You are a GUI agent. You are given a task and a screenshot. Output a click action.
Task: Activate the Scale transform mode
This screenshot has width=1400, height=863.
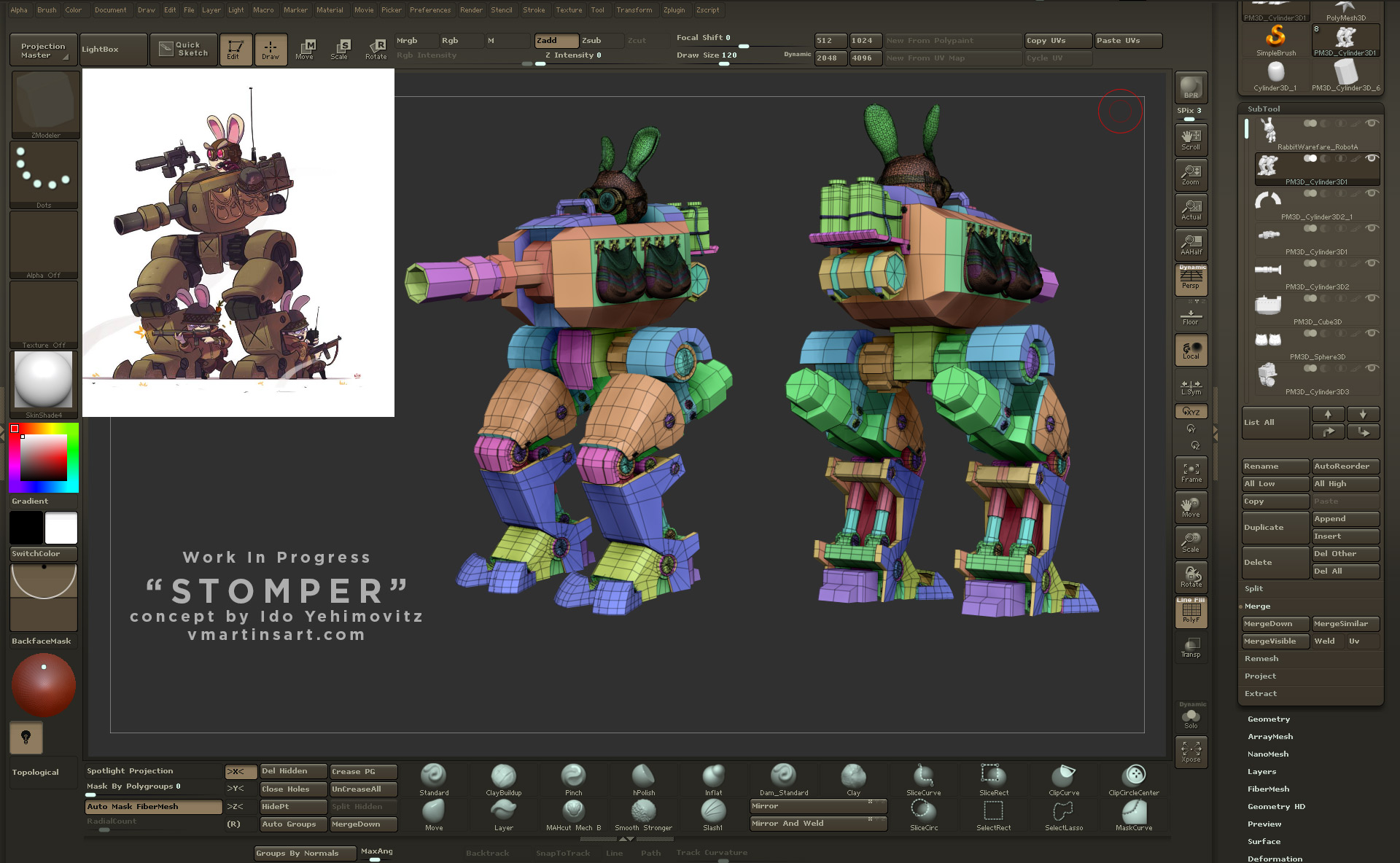(x=339, y=50)
